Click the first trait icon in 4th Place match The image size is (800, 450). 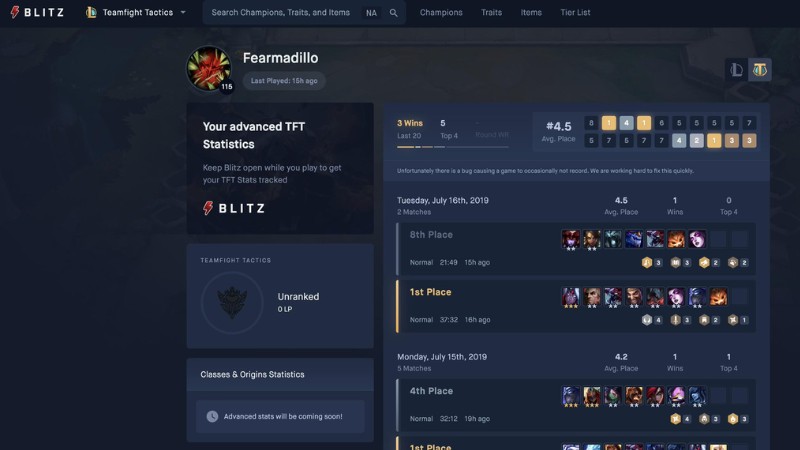[676, 419]
